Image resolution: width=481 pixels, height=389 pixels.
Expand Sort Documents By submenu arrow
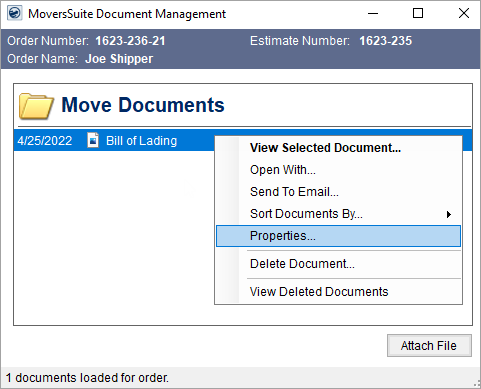(x=449, y=214)
